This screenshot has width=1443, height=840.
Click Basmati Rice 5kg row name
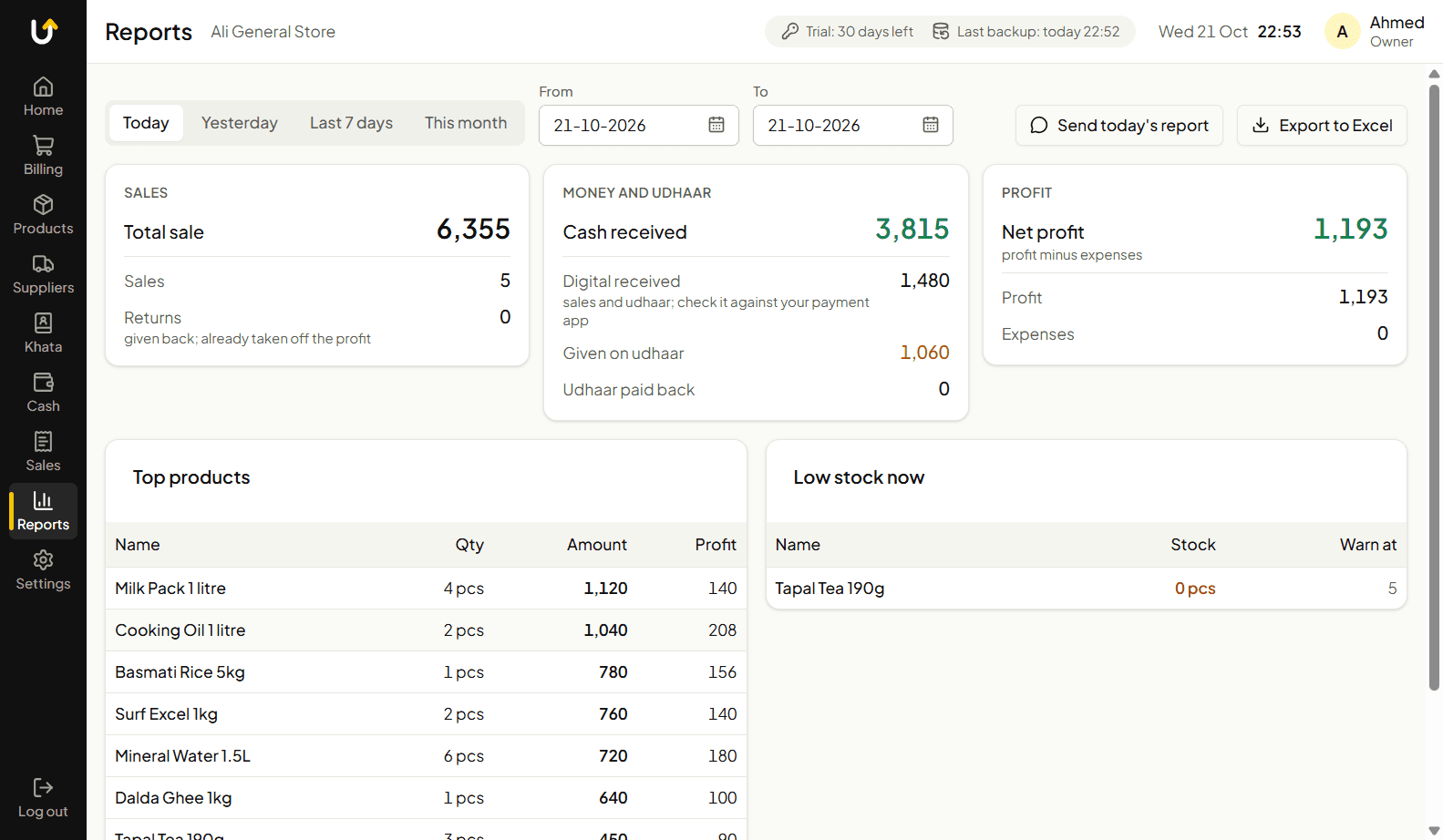click(x=180, y=672)
